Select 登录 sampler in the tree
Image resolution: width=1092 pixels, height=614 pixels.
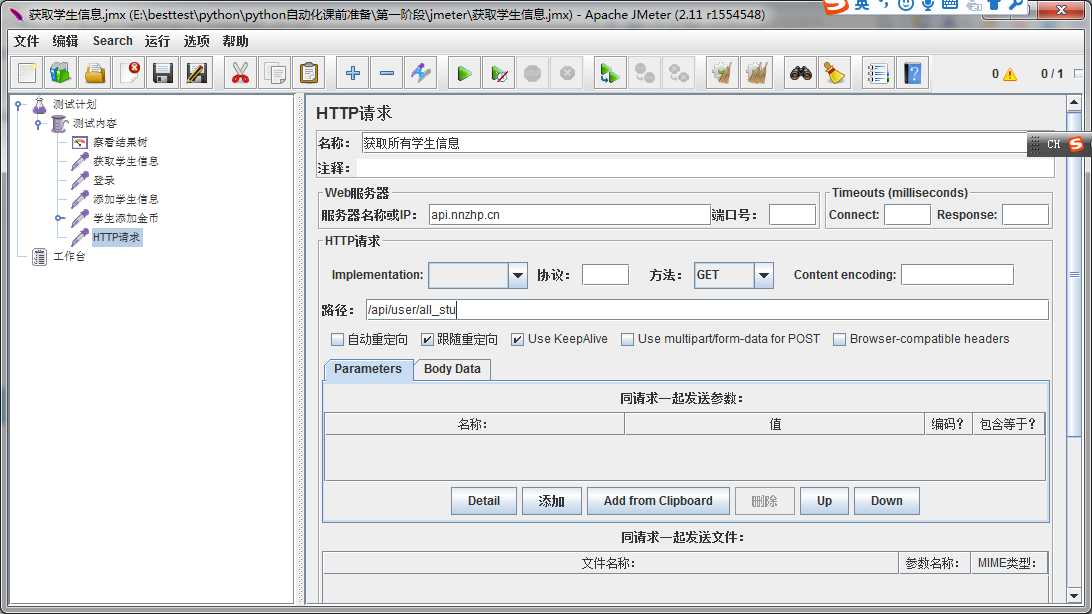click(104, 180)
